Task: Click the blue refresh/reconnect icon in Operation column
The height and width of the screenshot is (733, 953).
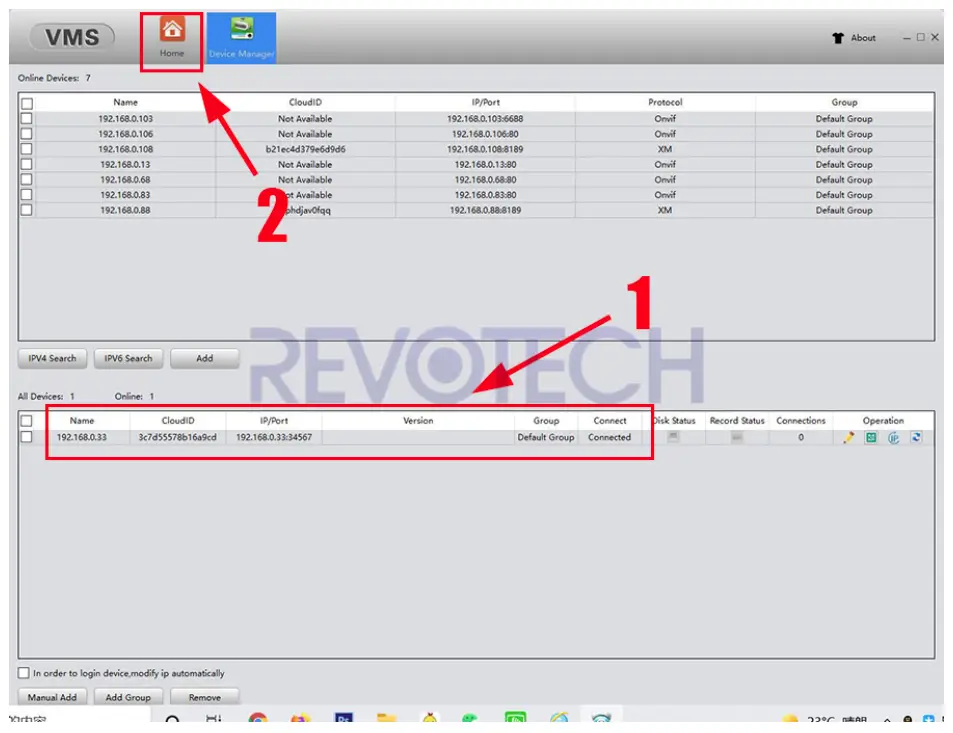Action: coord(916,438)
